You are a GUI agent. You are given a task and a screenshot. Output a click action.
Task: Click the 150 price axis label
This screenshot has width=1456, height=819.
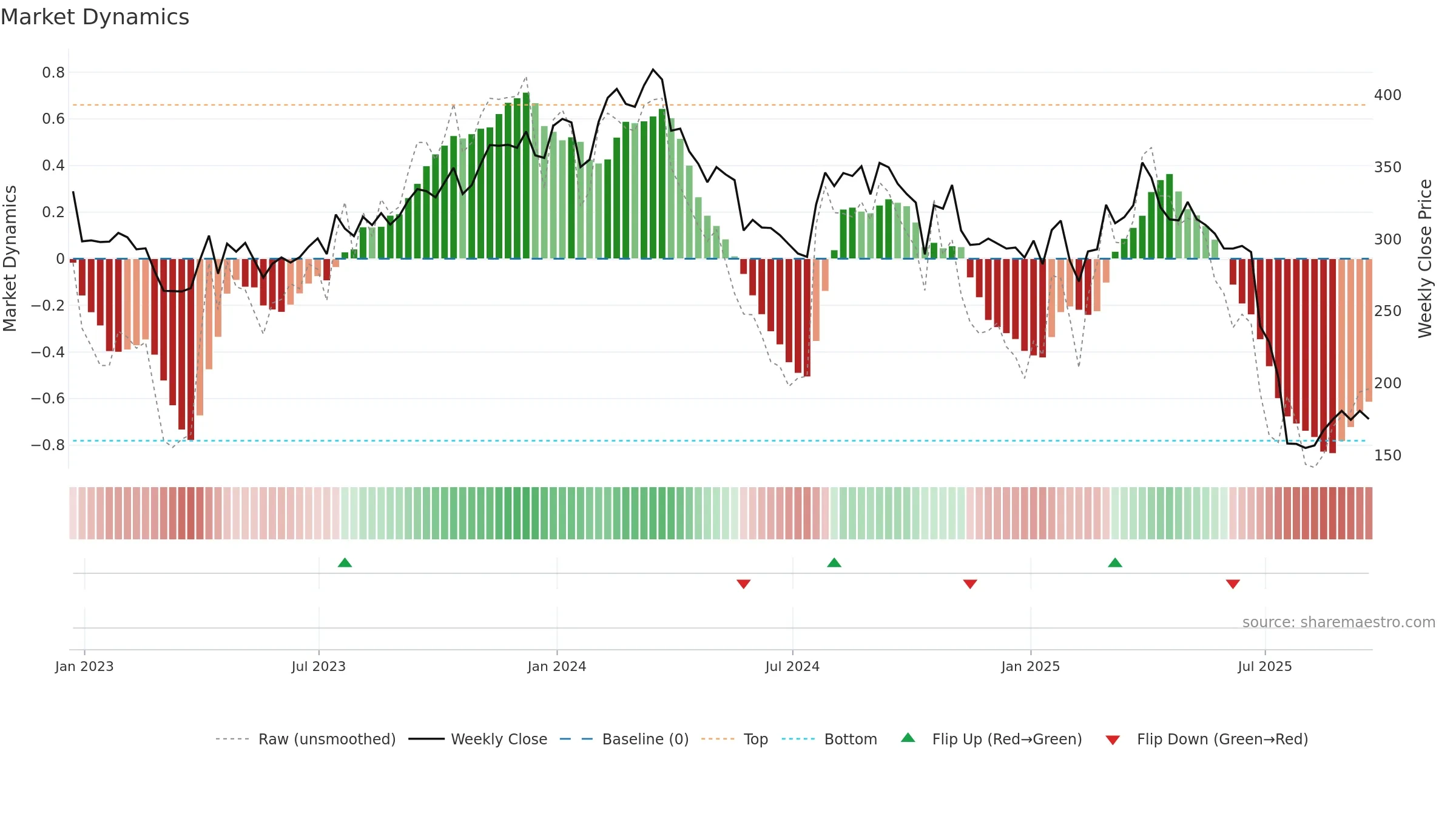pos(1388,456)
